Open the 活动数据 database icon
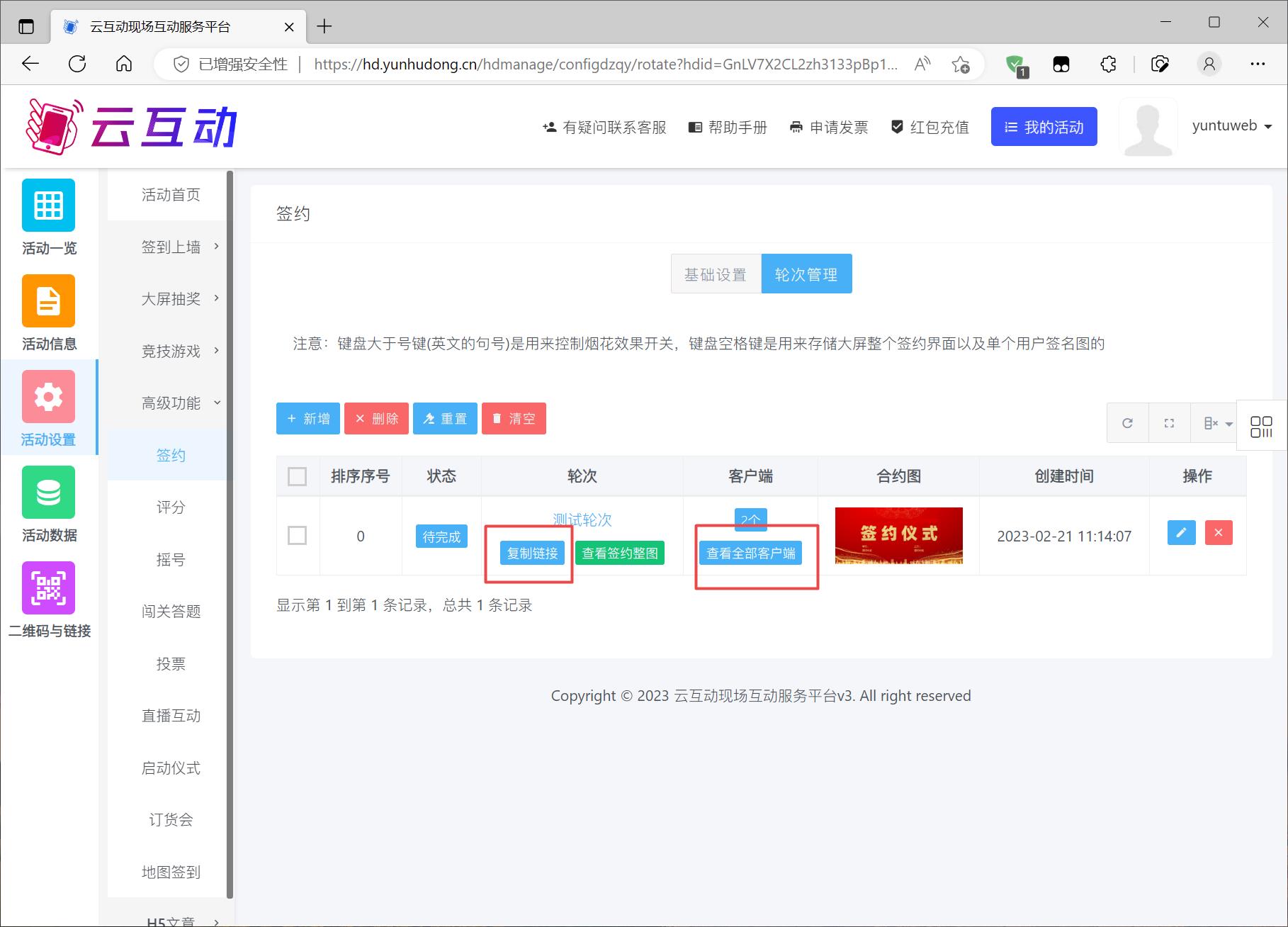This screenshot has height=927, width=1288. coord(48,493)
